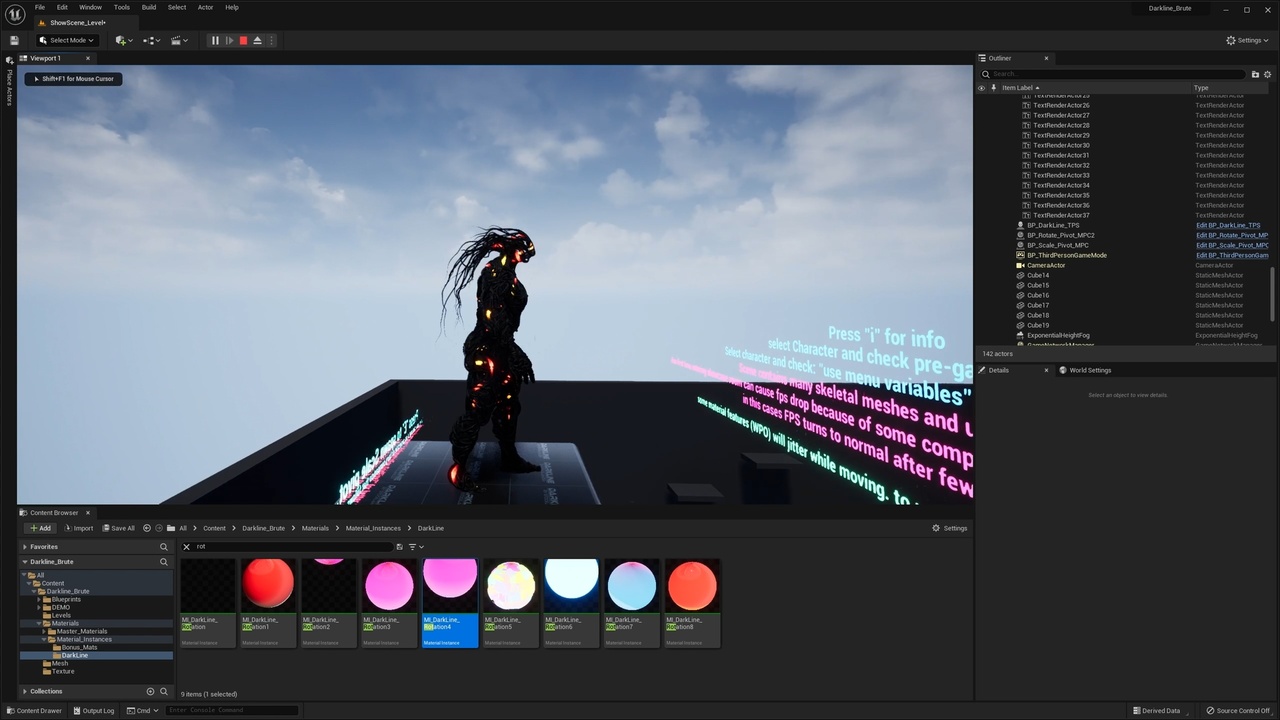Click the pin column header in the Outliner
Viewport: 1280px width, 720px height.
click(993, 88)
